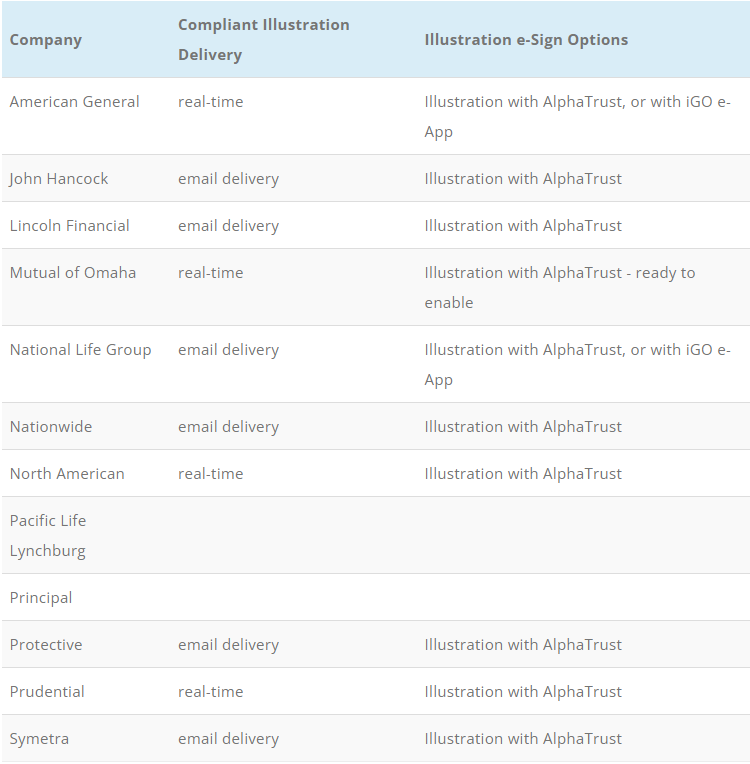Click real-time in the American General row
Image resolution: width=750 pixels, height=764 pixels.
tap(211, 102)
